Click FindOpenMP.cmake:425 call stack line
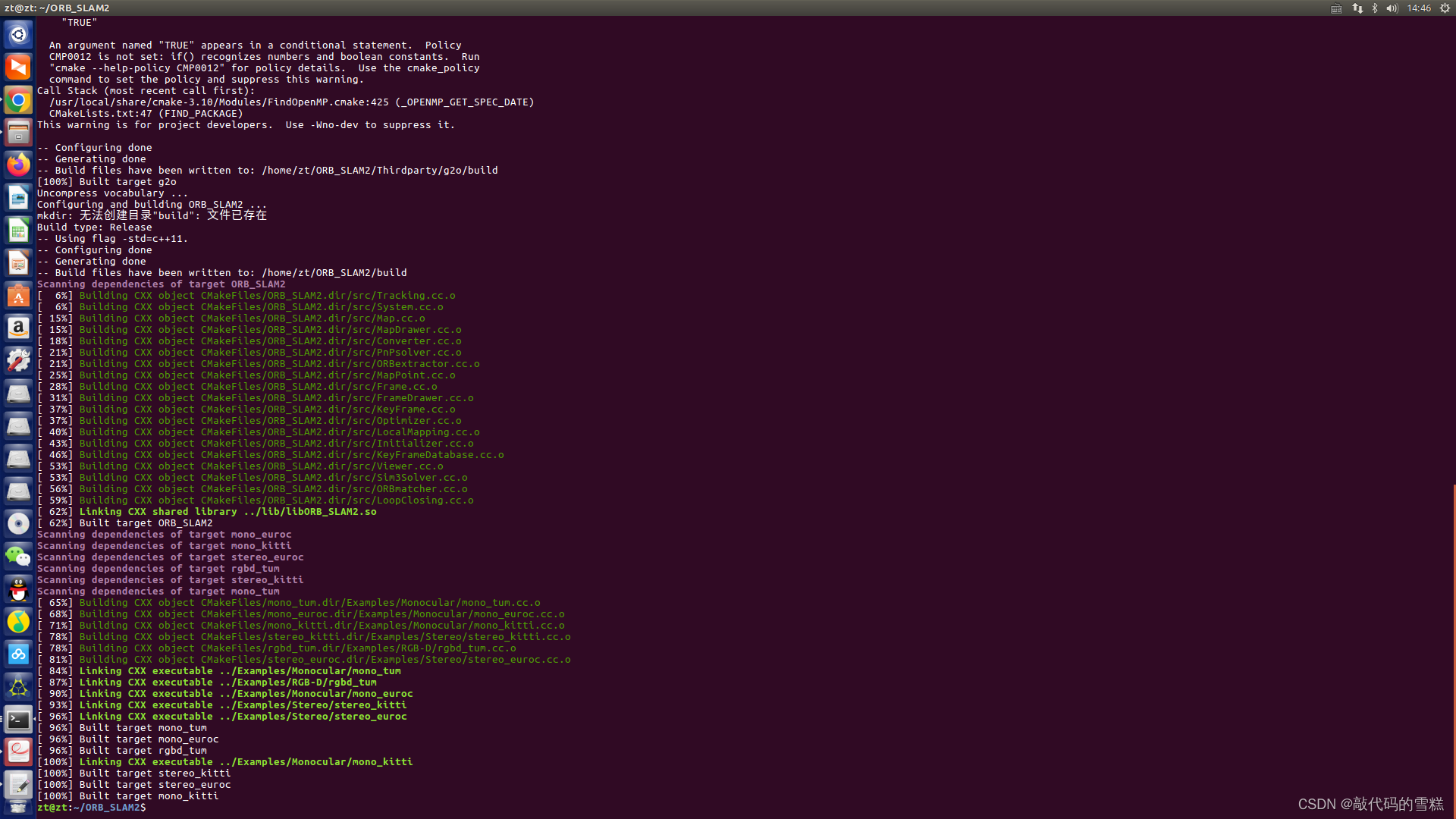Viewport: 1456px width, 819px height. (x=292, y=102)
